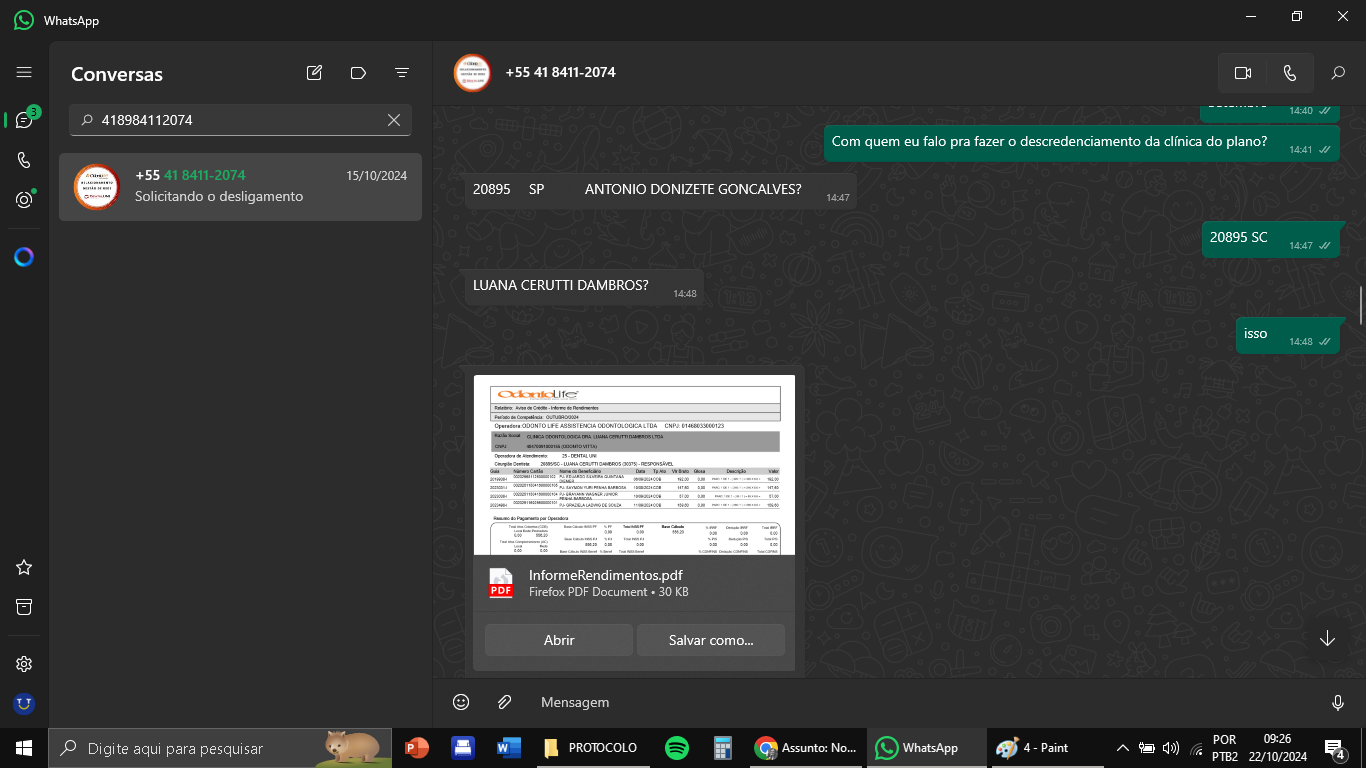Open the emoji picker
Screen dimensions: 1366x768
pyautogui.click(x=461, y=703)
